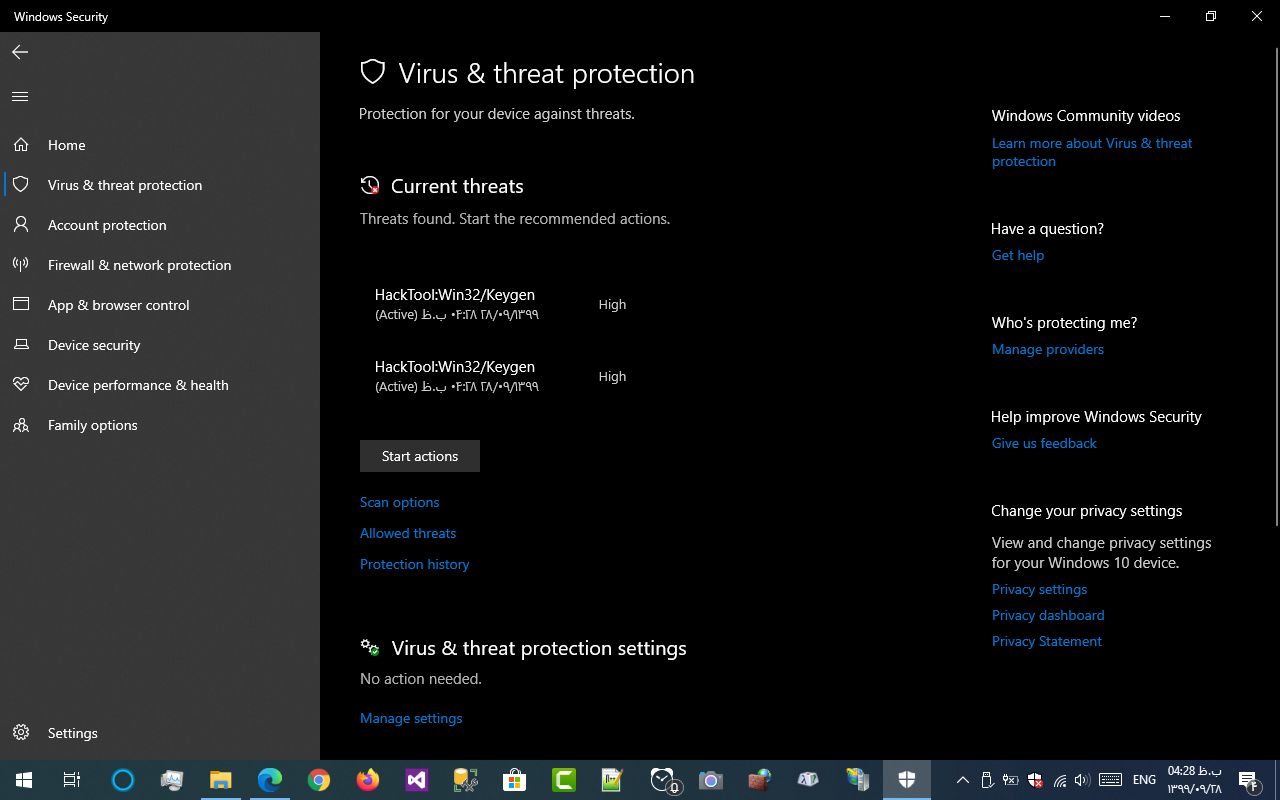Open Device performance & health

point(160,385)
